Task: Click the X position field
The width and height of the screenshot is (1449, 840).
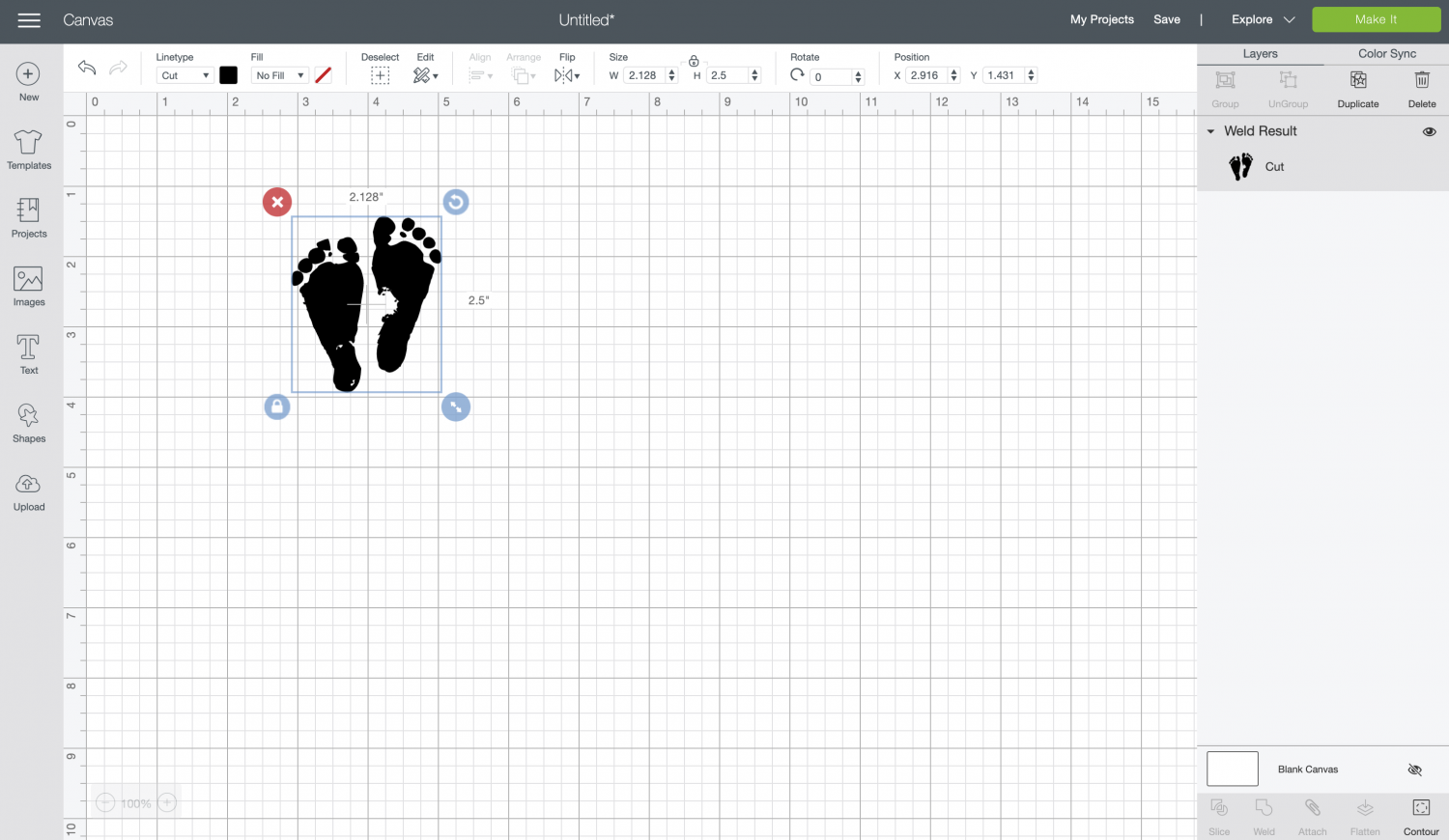Action: click(926, 75)
